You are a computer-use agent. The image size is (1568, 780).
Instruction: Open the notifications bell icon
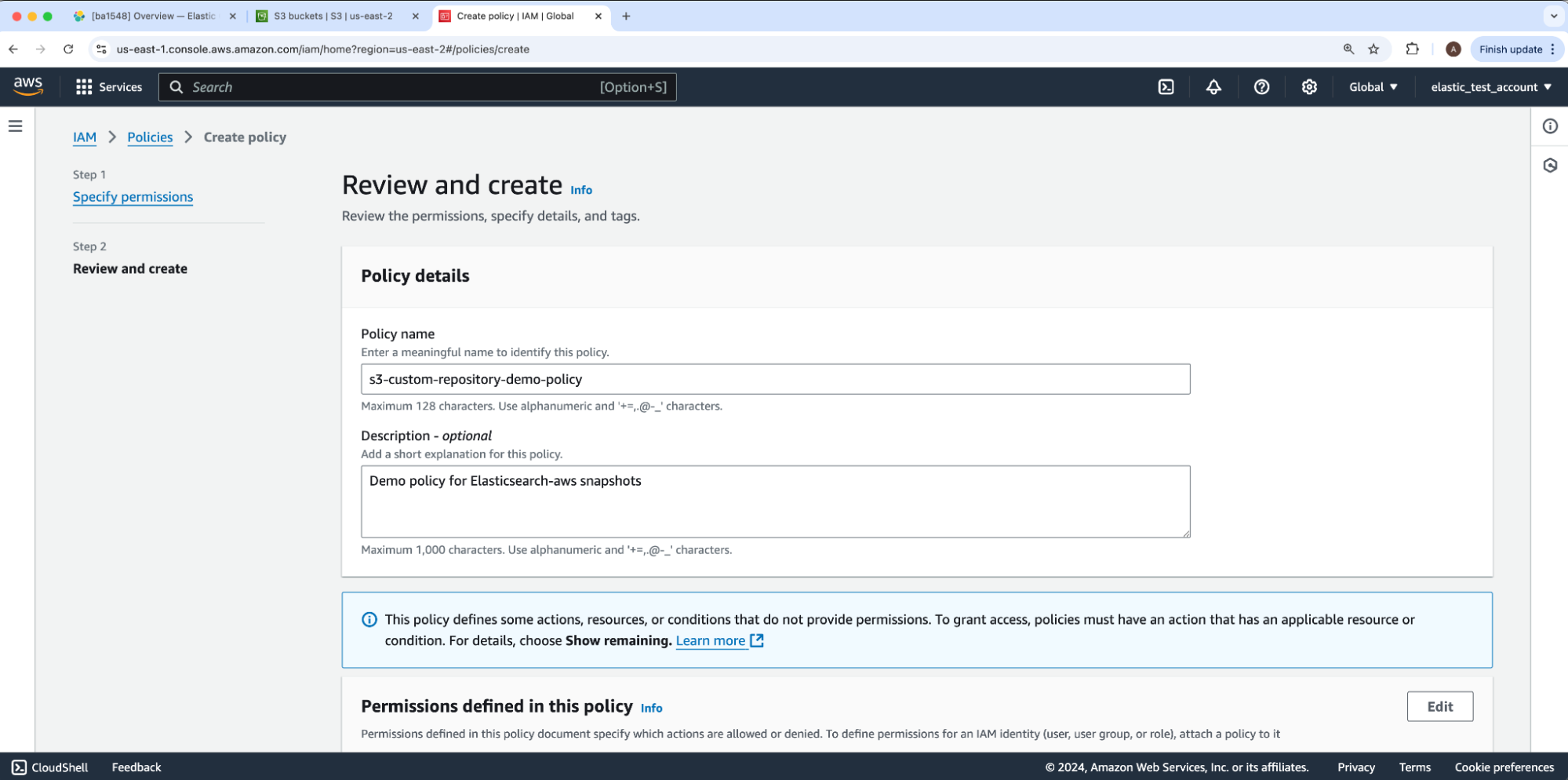1213,87
